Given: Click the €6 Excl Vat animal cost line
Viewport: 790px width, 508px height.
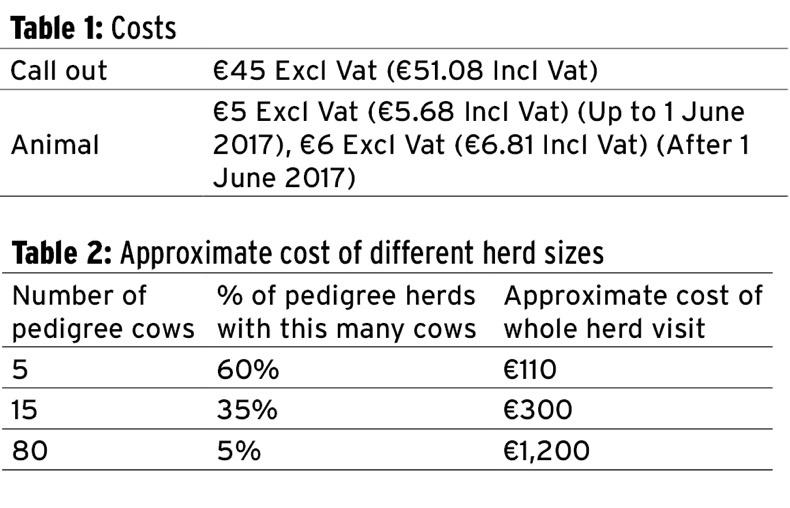Looking at the screenshot, I should tap(480, 145).
